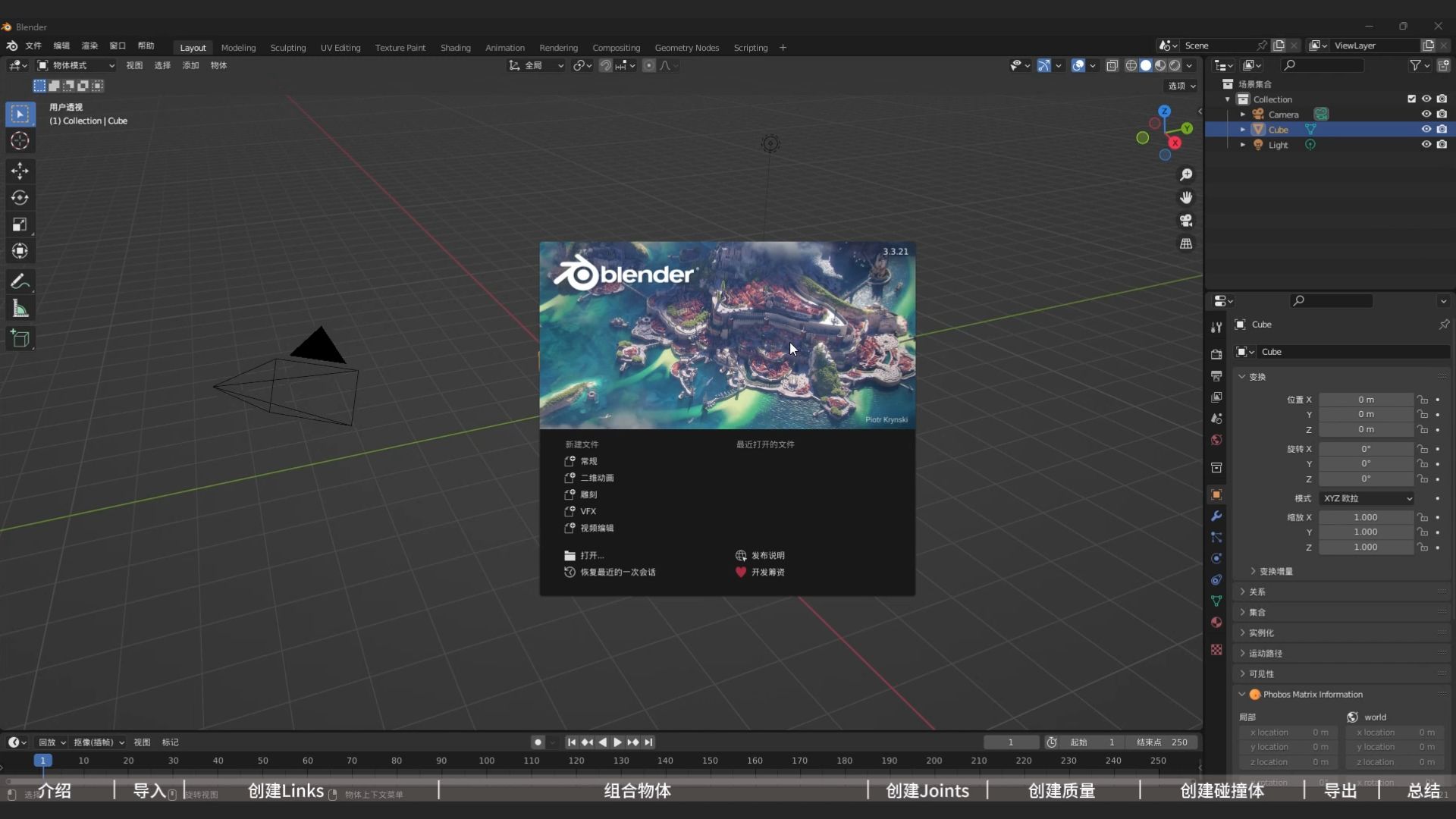Click General new file in splash
This screenshot has width=1456, height=819.
point(588,461)
